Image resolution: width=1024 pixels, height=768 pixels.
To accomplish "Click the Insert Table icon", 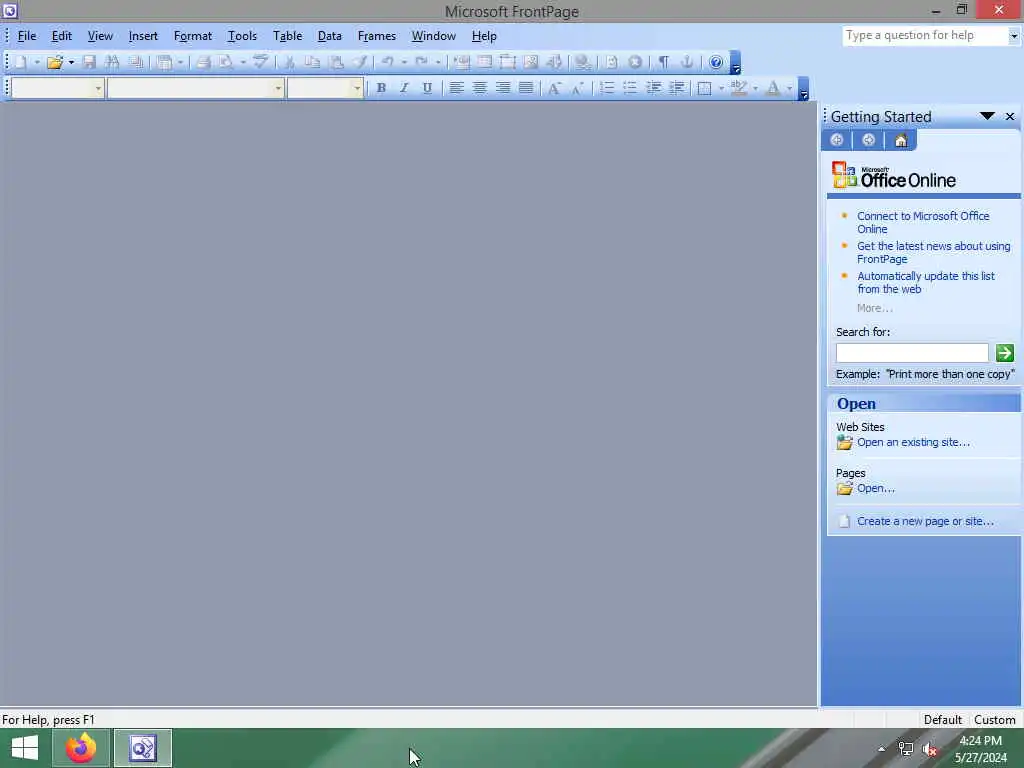I will point(485,62).
